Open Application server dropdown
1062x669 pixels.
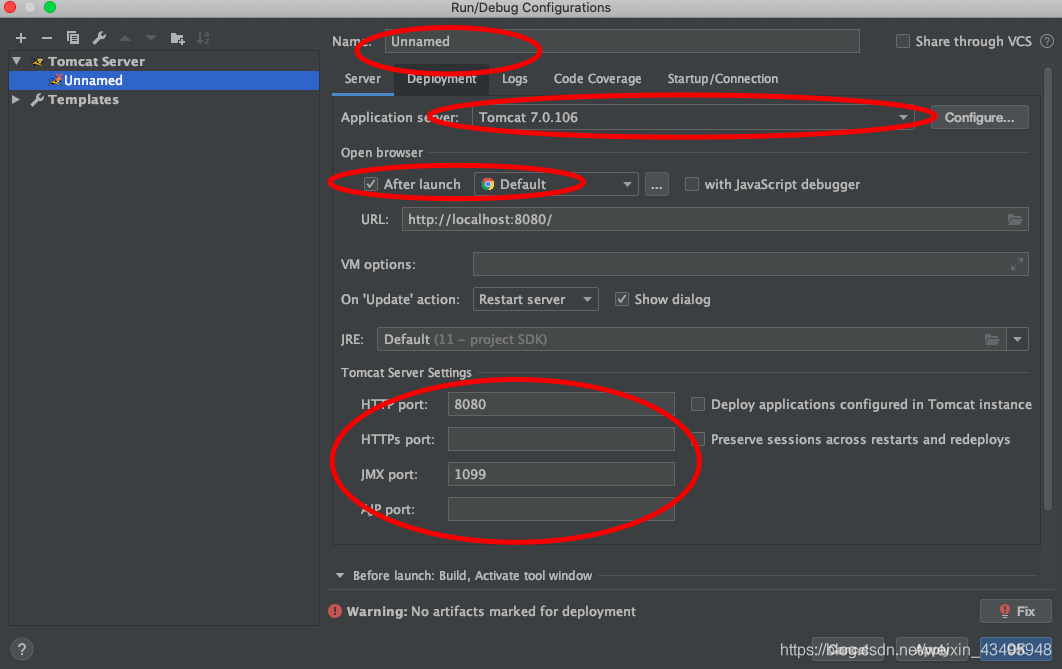693,117
